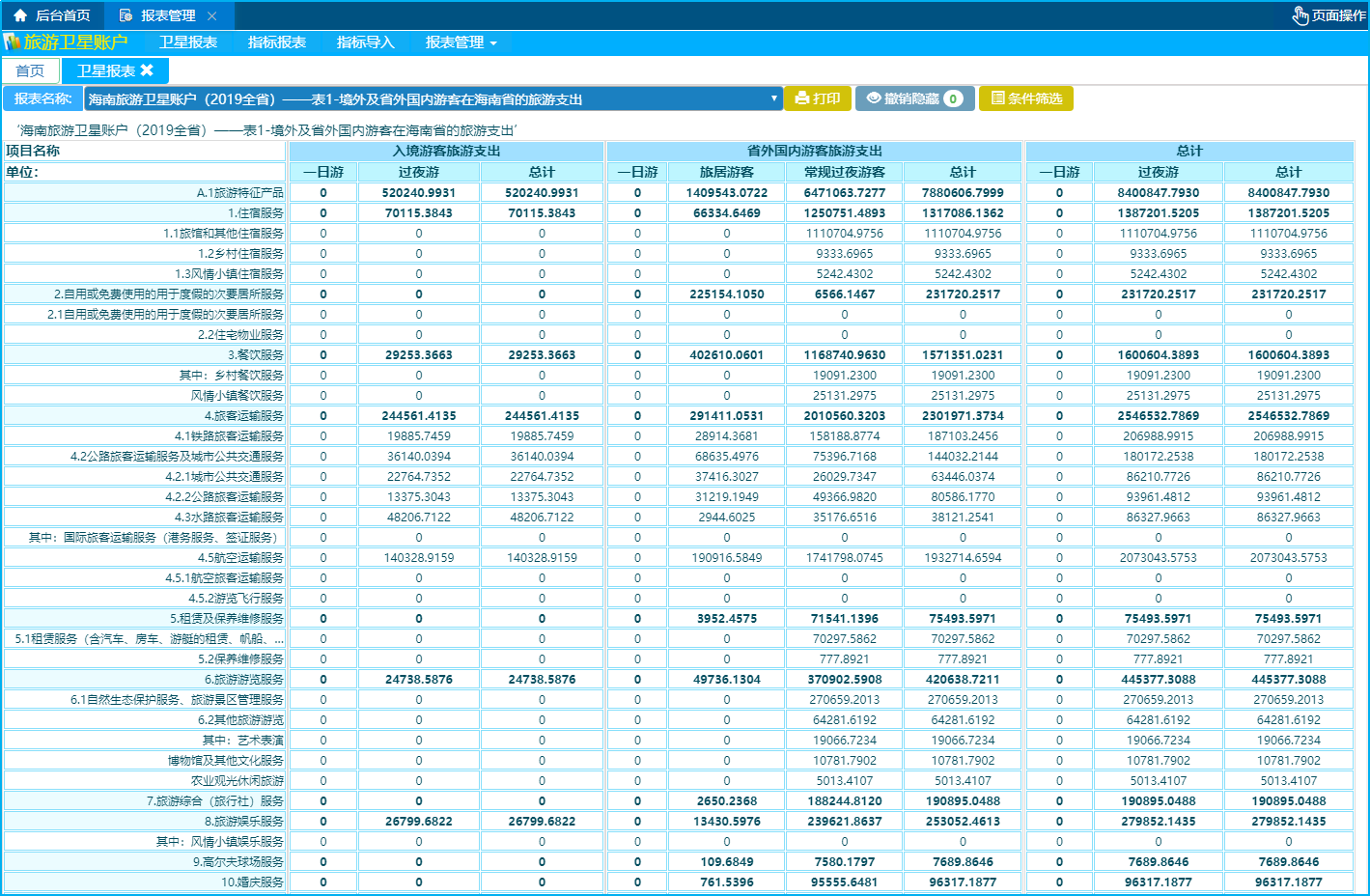The height and width of the screenshot is (896, 1370).
Task: Open 卫星报表 in the navigation menu
Action: pyautogui.click(x=188, y=42)
